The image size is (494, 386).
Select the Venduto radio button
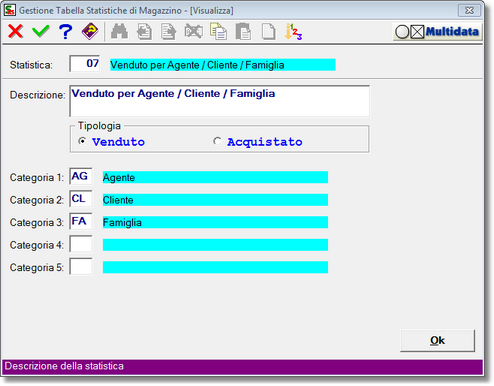pyautogui.click(x=82, y=141)
